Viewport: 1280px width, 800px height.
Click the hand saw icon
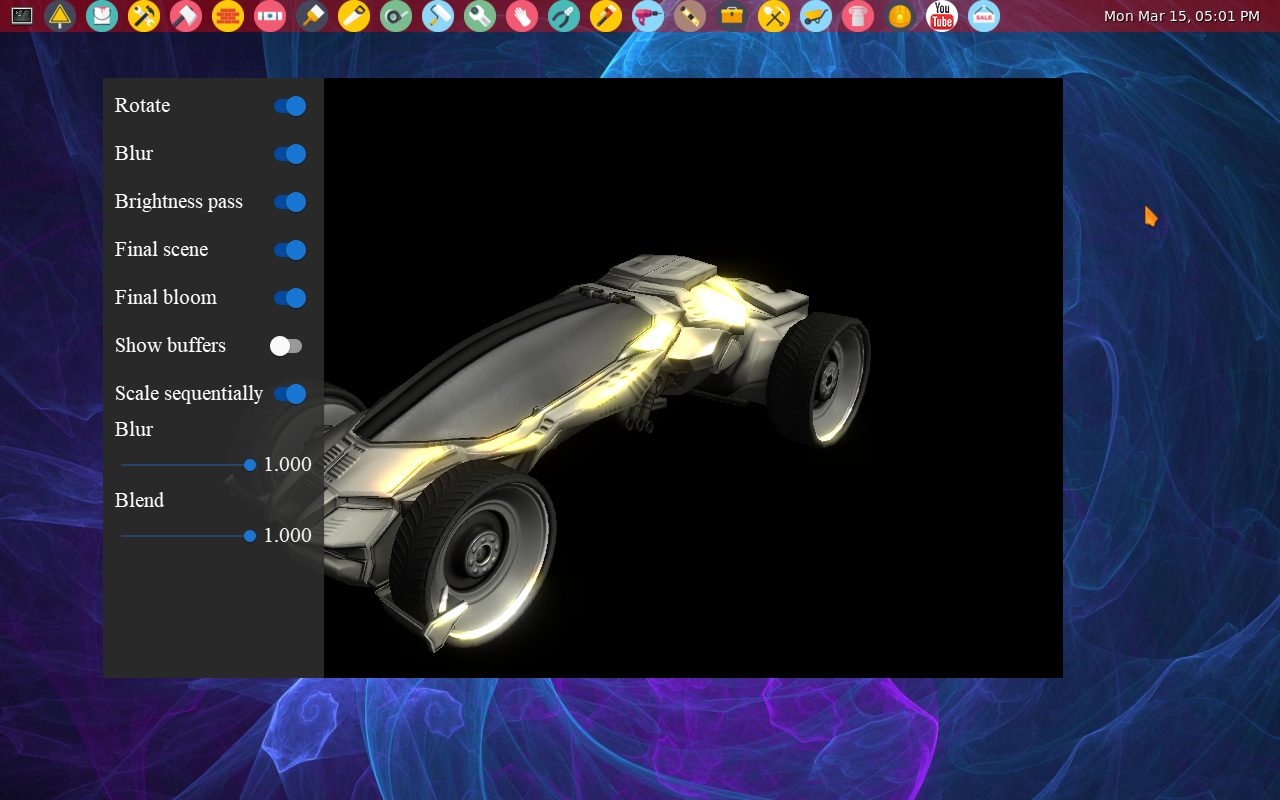click(x=354, y=16)
